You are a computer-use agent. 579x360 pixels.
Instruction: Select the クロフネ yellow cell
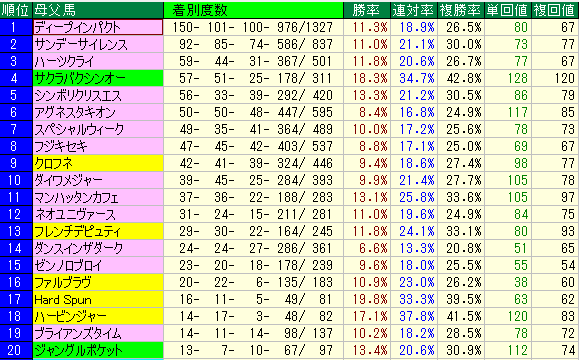(98, 163)
